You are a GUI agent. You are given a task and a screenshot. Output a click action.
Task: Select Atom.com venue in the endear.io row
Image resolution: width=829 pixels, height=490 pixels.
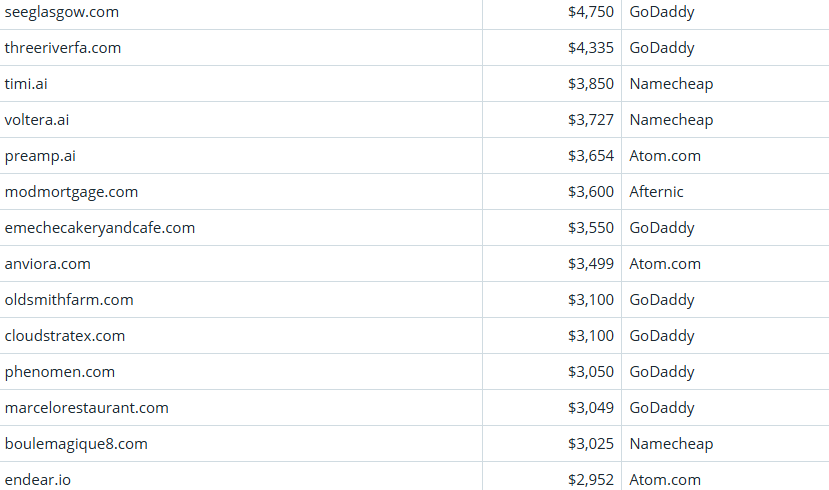click(665, 480)
